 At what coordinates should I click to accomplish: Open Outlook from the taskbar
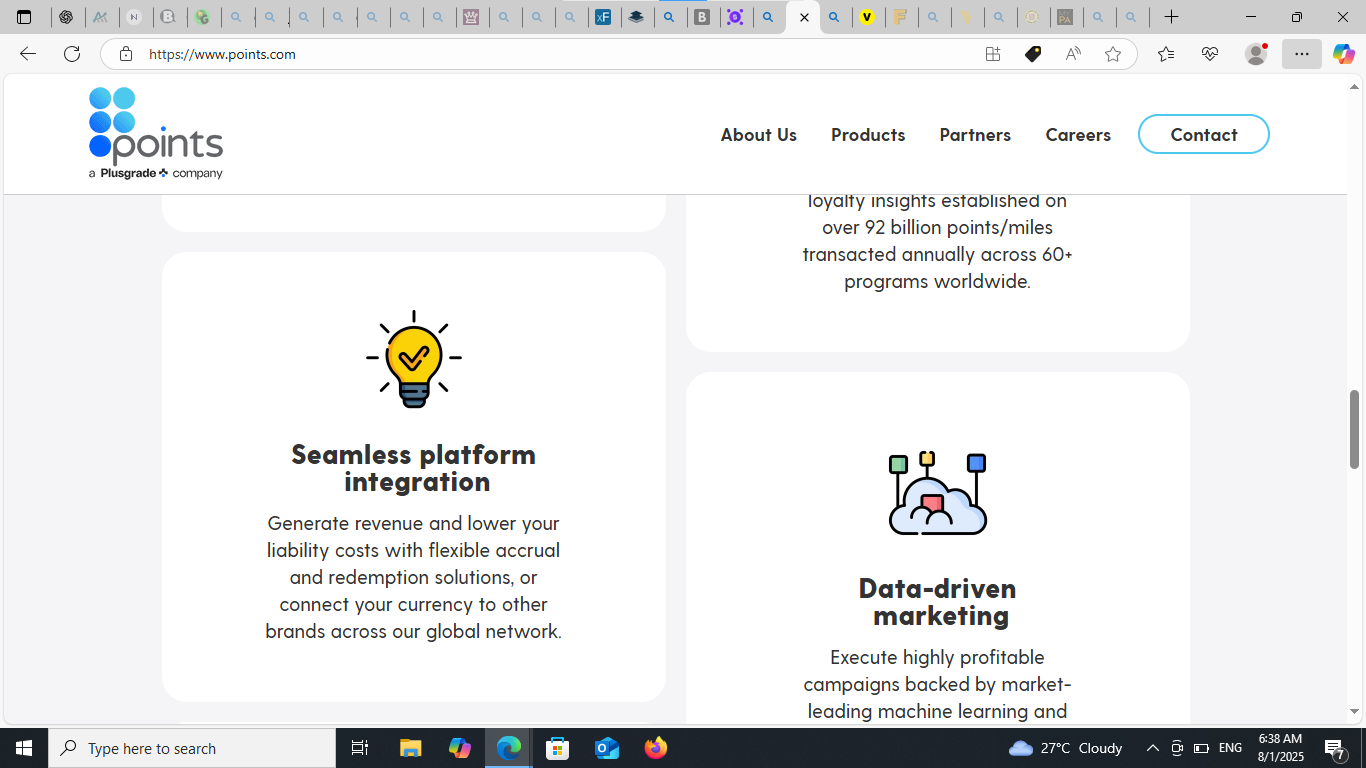(x=607, y=748)
